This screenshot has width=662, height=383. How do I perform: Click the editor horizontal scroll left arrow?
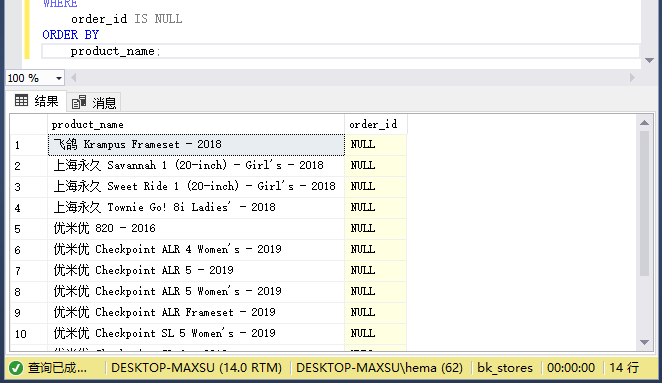click(74, 78)
